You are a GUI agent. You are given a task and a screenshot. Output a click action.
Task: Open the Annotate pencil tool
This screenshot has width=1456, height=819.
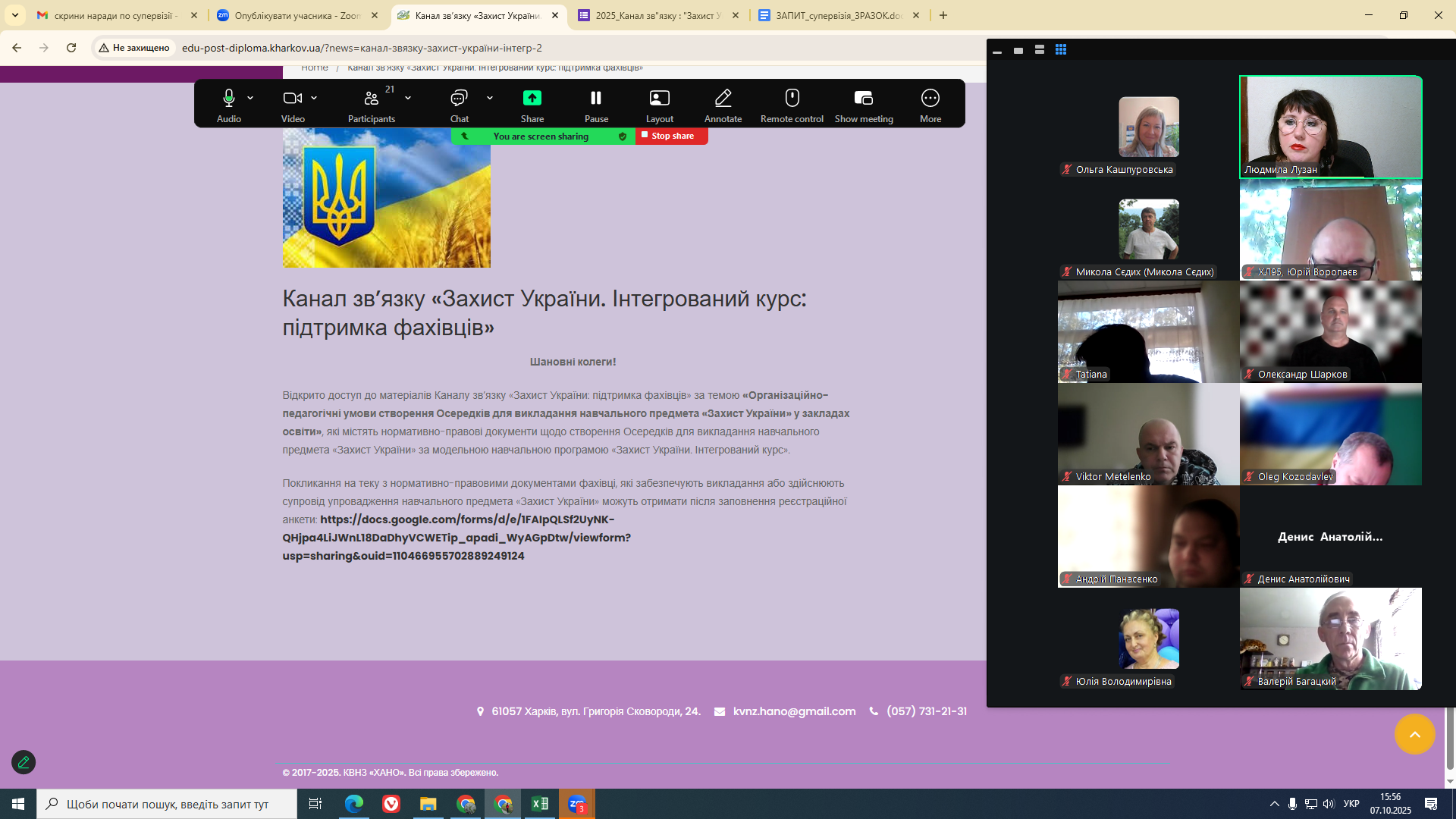click(723, 99)
